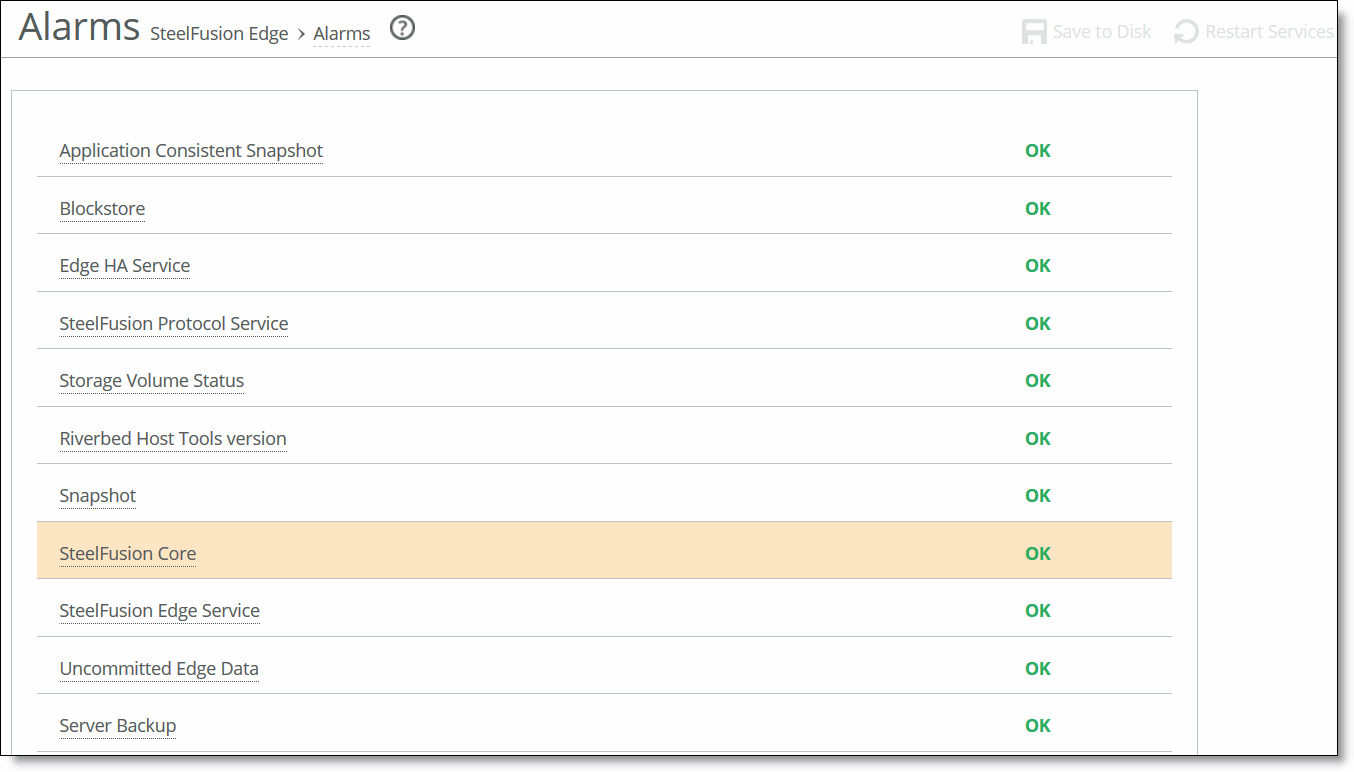Viewport: 1354px width, 772px height.
Task: Click OK status in SteelFusion Core row
Action: click(x=1038, y=554)
